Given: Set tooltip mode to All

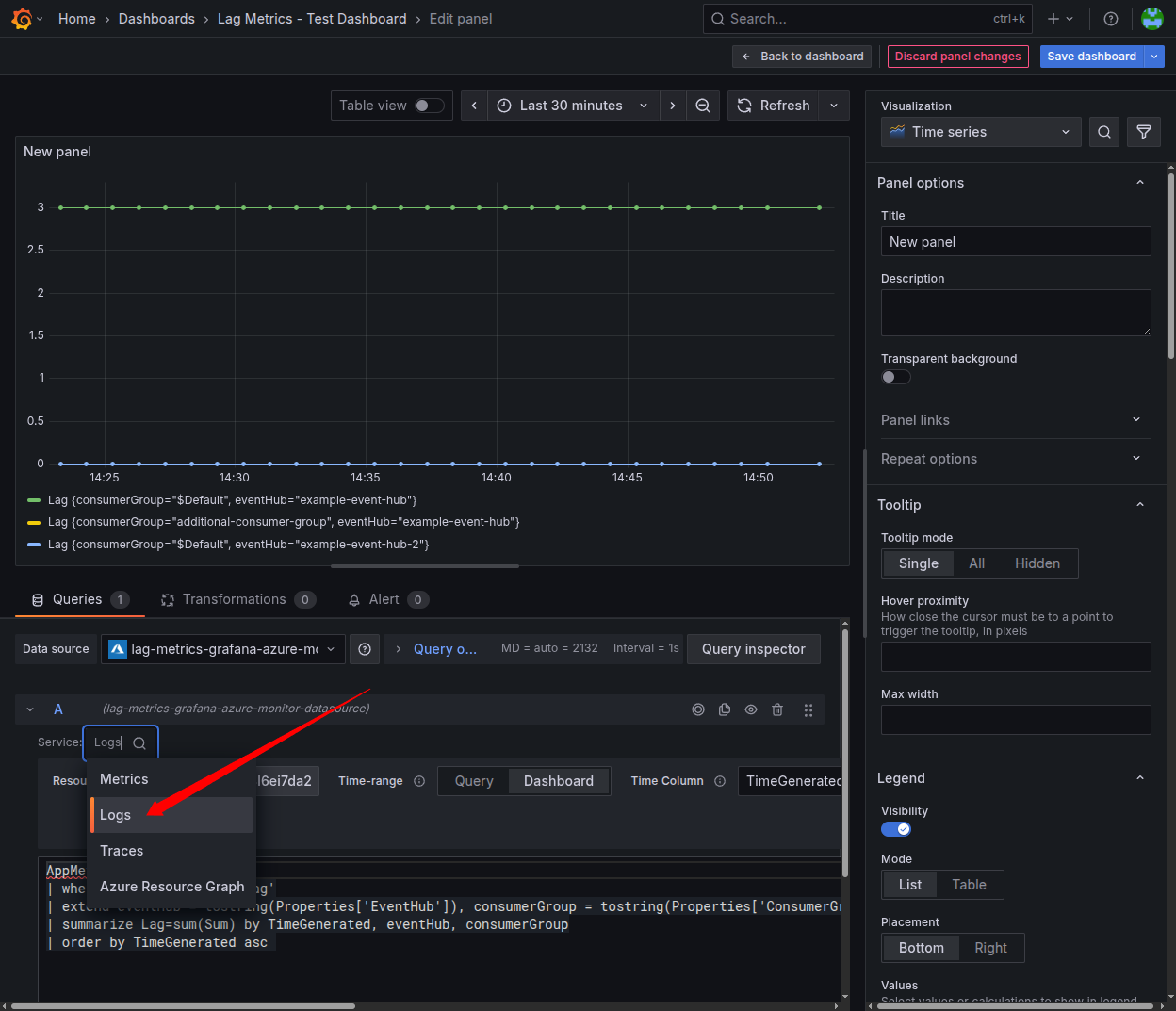Looking at the screenshot, I should (977, 563).
